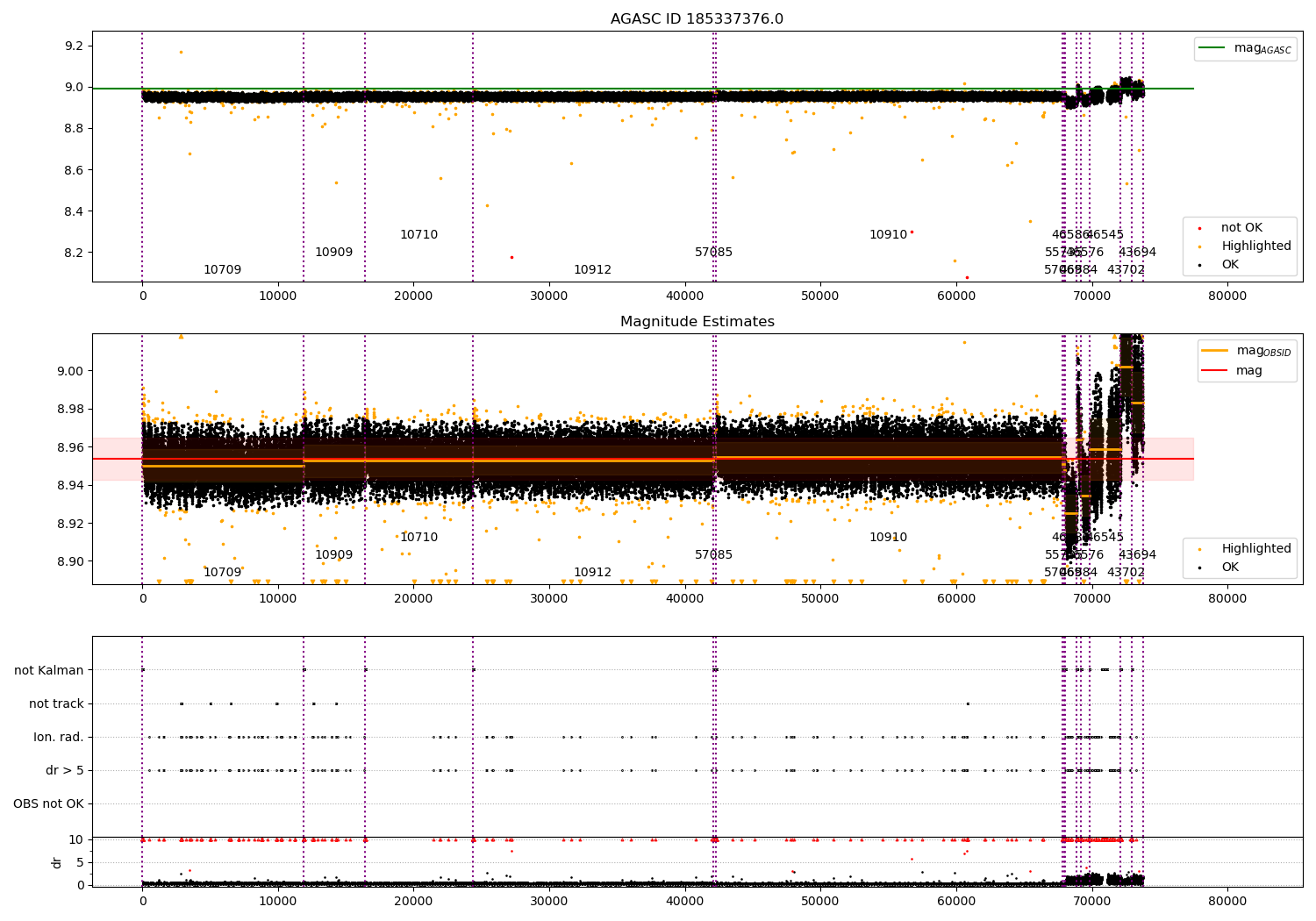Viewport: 1316px width, 921px height.
Task: Click obsid label 43694 in top plot
Action: [x=1137, y=253]
